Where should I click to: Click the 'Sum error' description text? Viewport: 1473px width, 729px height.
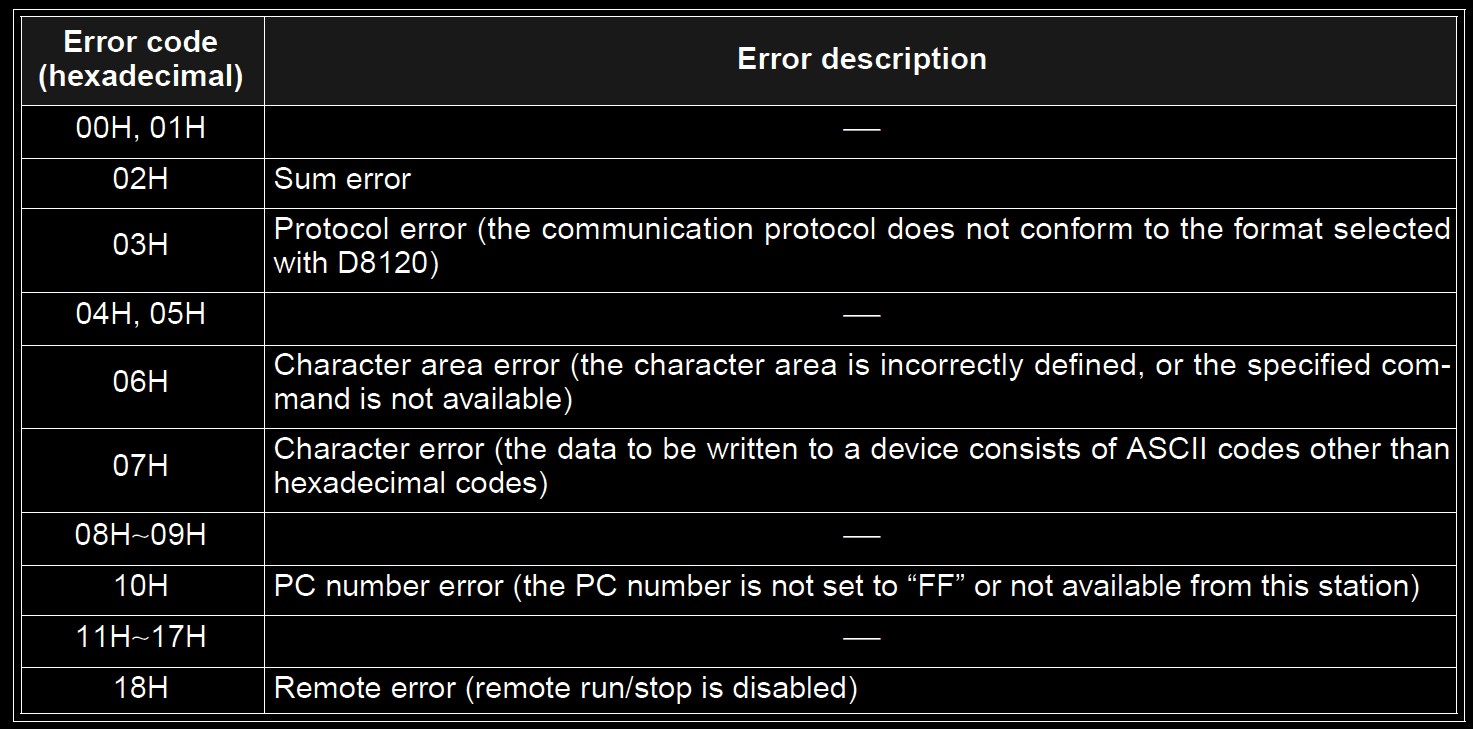(x=342, y=180)
